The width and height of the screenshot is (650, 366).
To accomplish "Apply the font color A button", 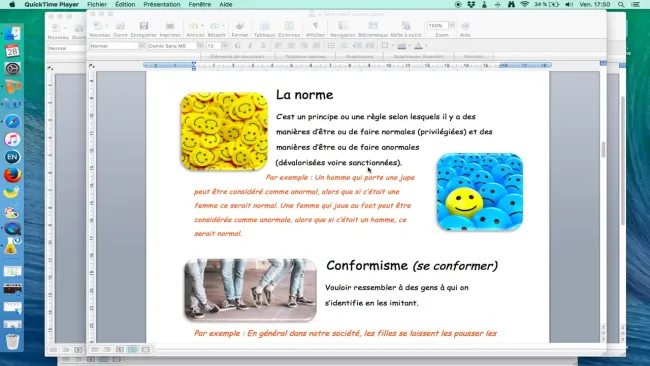I will click(x=418, y=46).
